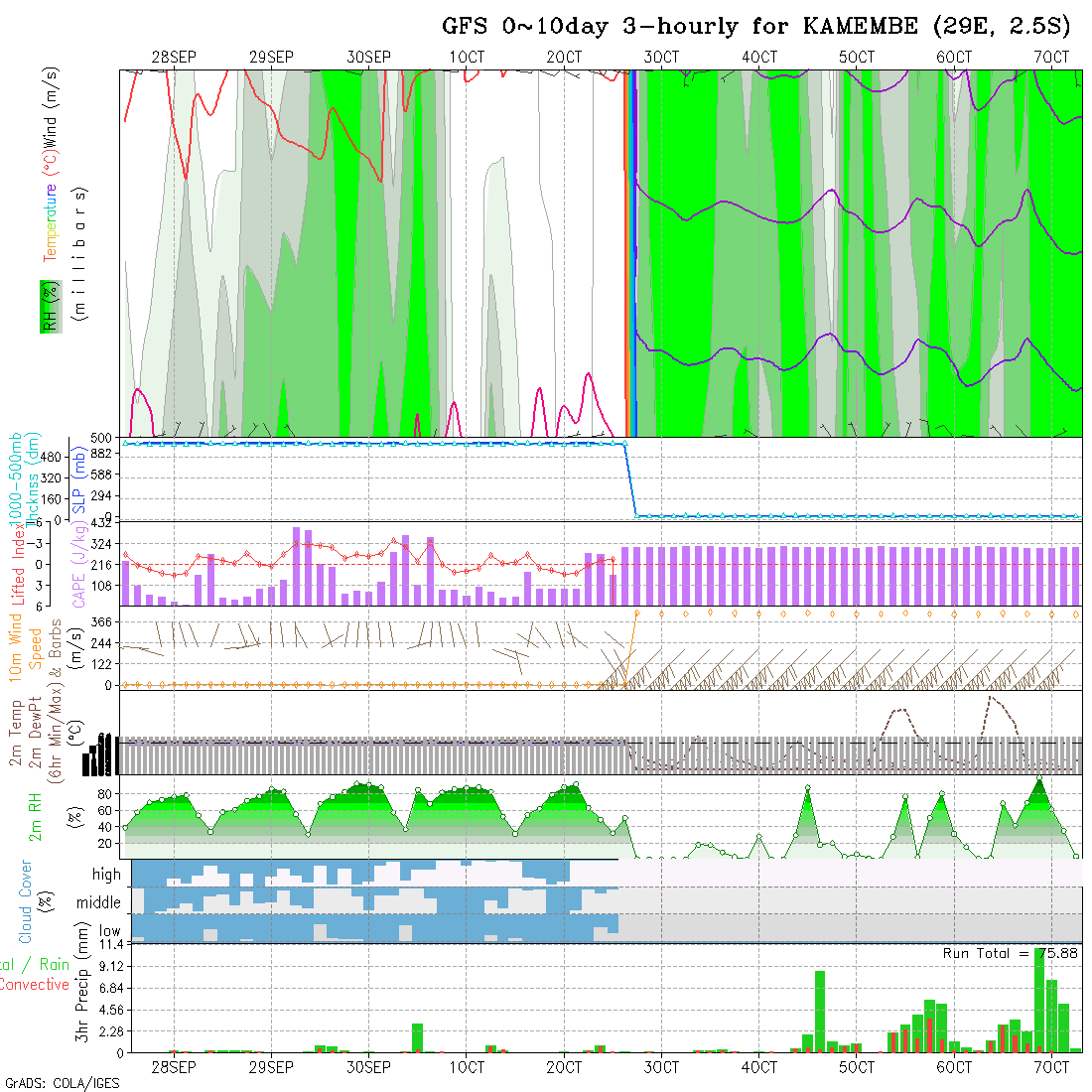Open the GrADS: COLA/IGES credit text
This screenshot has height=1092, width=1092.
[x=62, y=1083]
